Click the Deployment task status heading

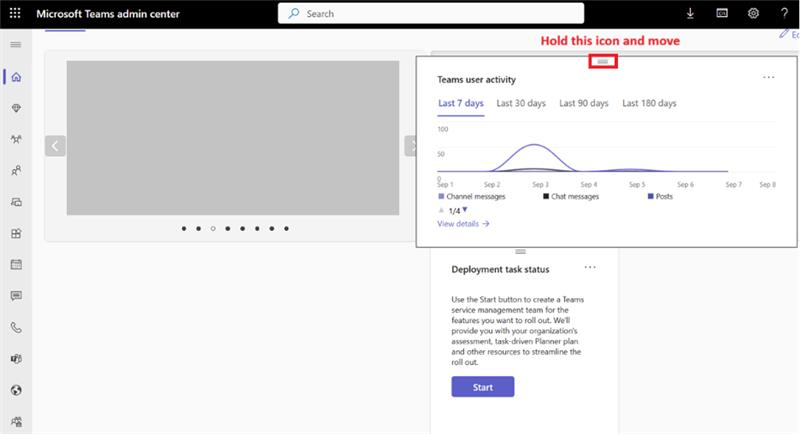tap(501, 269)
